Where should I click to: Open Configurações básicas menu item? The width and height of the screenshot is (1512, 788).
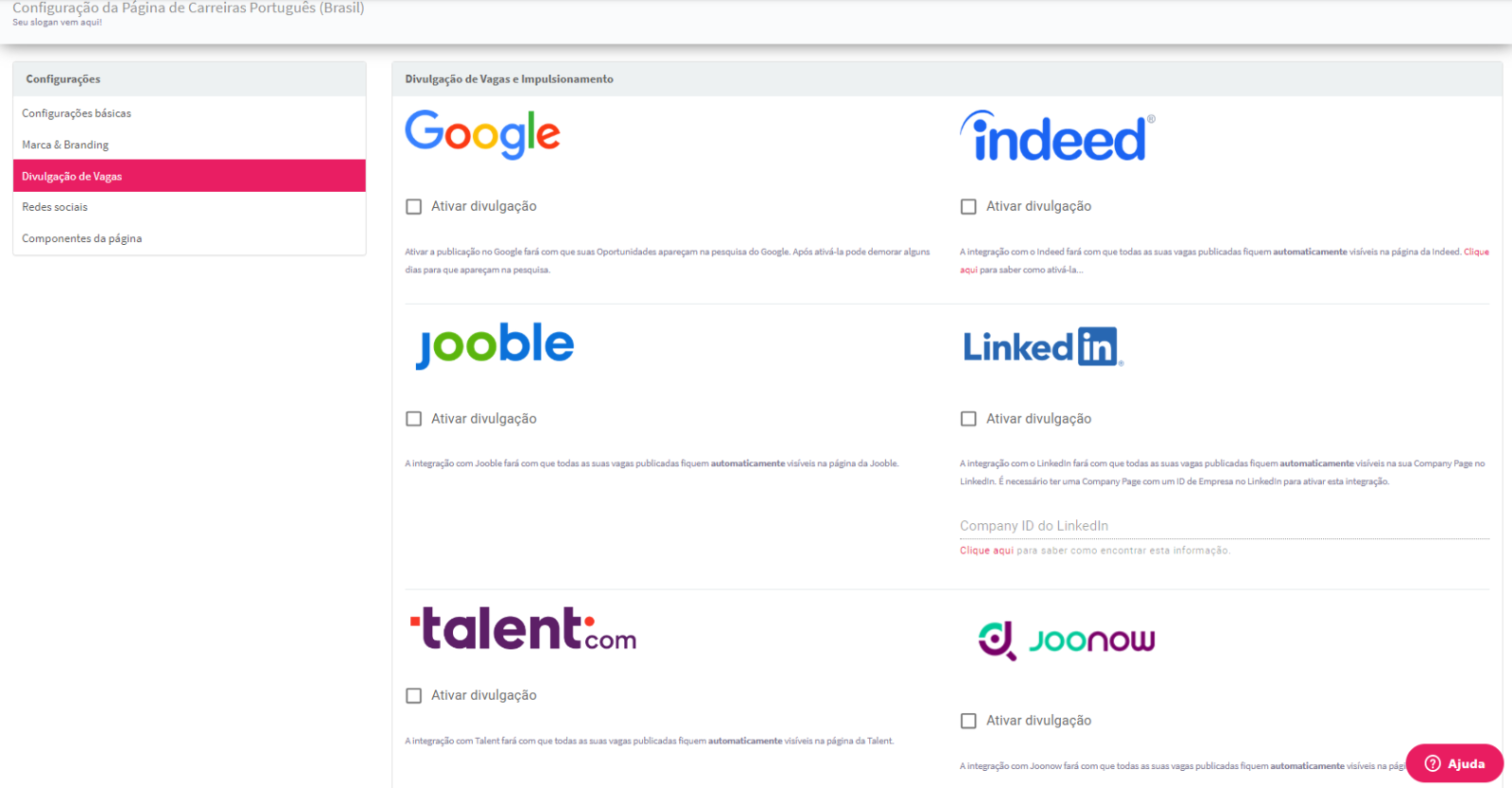tap(189, 113)
